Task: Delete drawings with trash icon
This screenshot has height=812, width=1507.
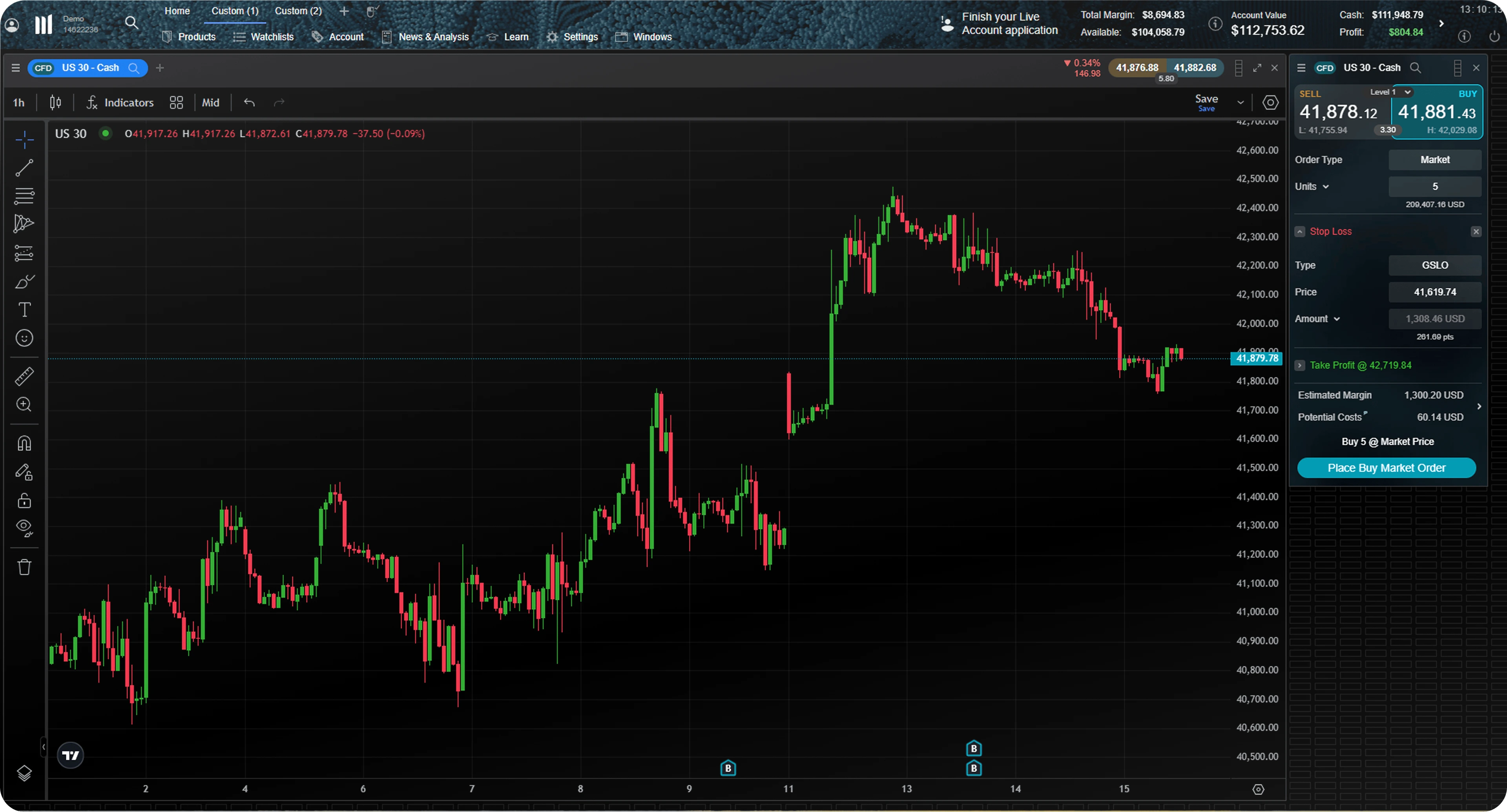Action: tap(24, 566)
